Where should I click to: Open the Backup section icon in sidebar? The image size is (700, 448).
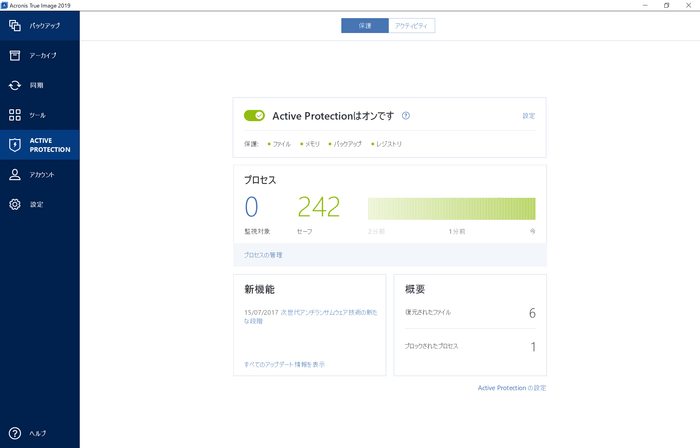[15, 25]
